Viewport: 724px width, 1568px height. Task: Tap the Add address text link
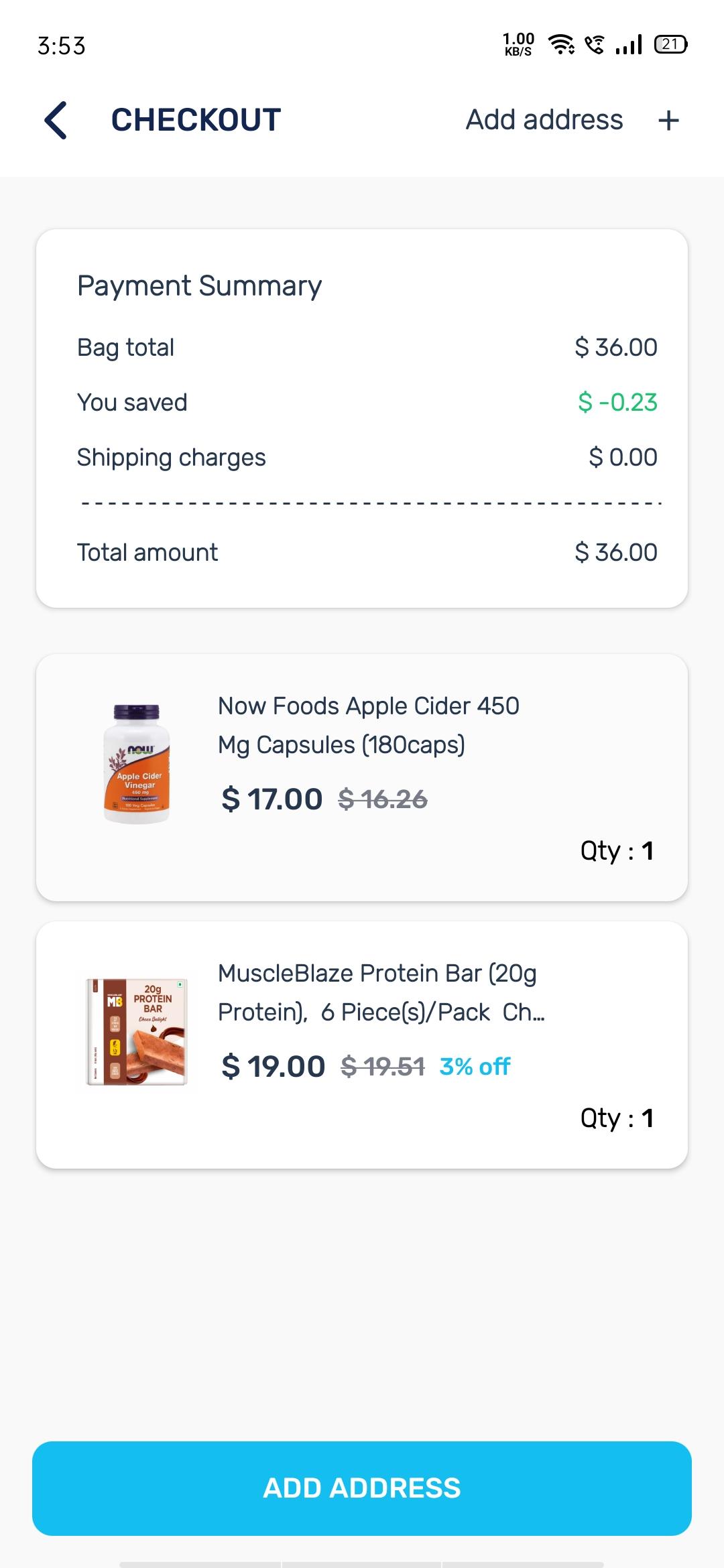544,120
